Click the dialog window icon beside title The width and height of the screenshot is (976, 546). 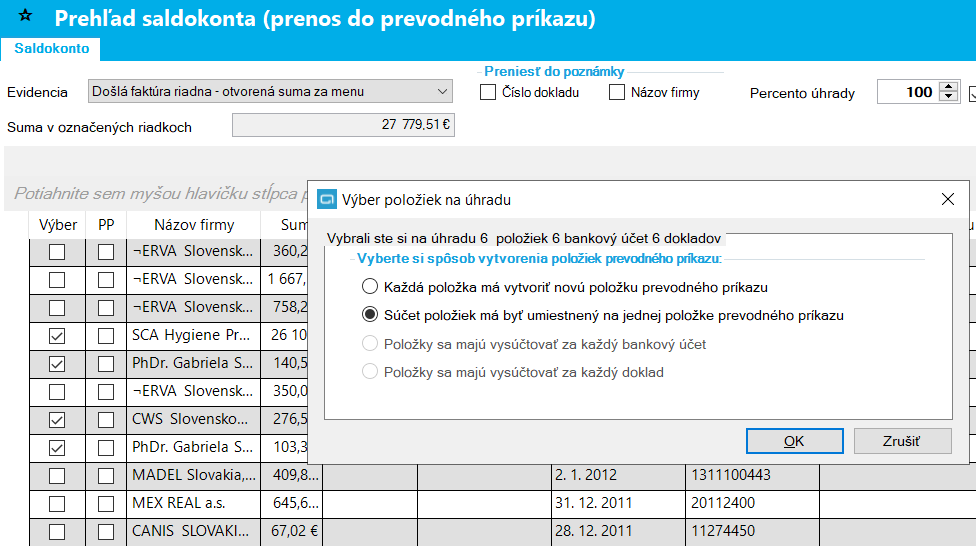pos(326,200)
